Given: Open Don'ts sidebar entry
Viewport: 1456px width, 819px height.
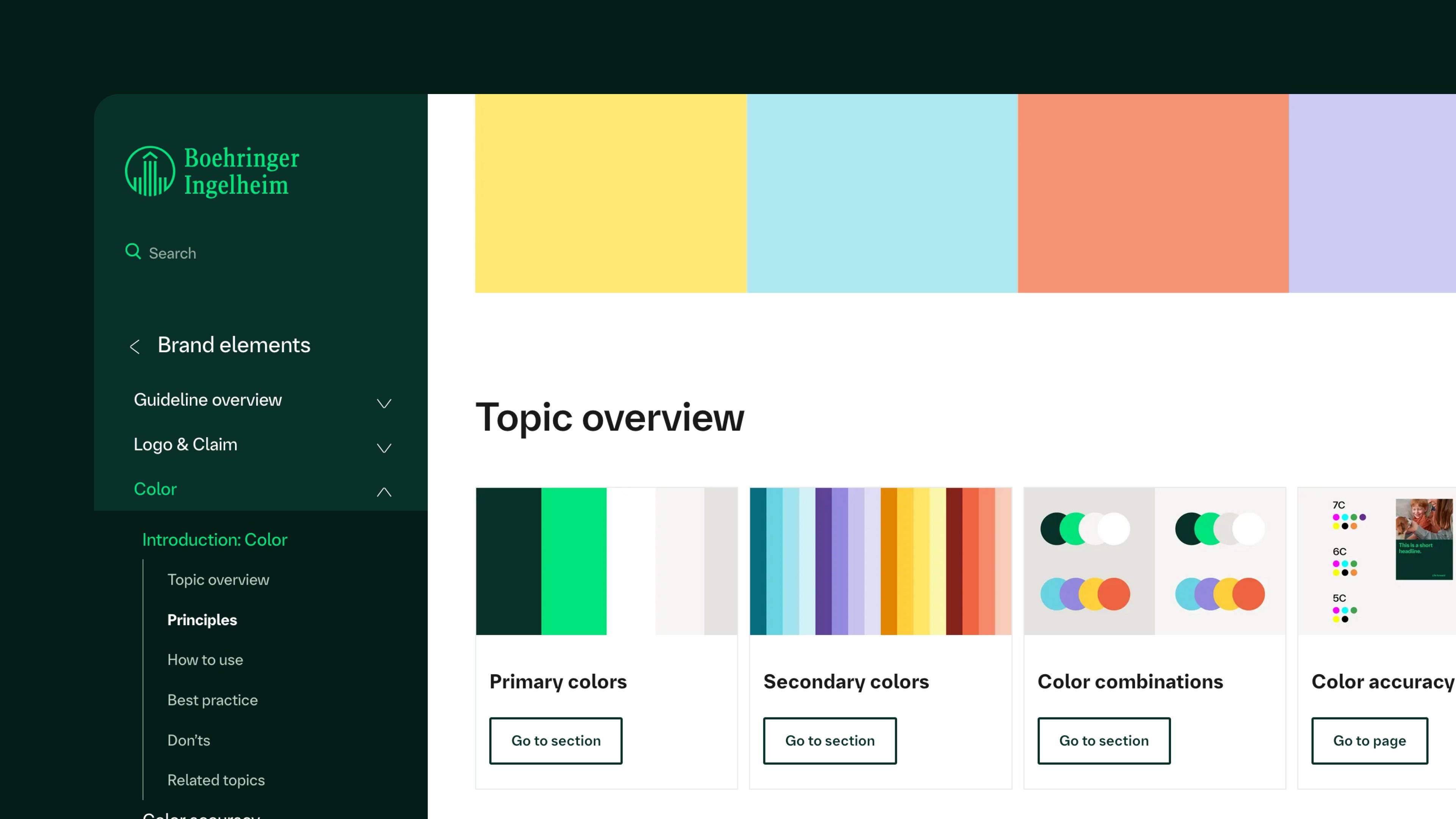Looking at the screenshot, I should pos(188,741).
